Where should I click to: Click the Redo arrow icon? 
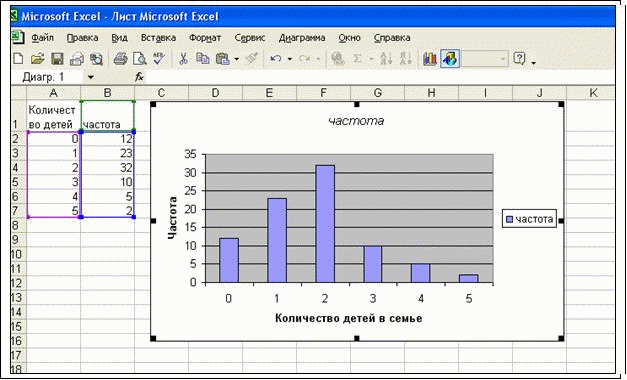tap(305, 59)
